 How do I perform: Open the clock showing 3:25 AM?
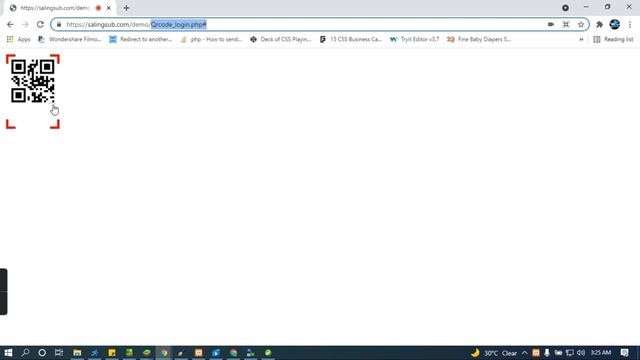[x=601, y=353]
